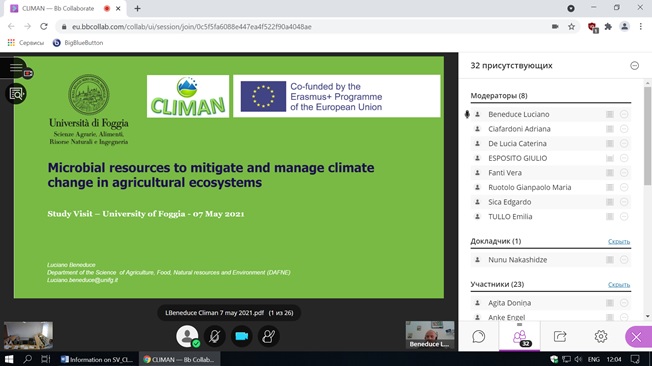Viewport: 652px width, 366px height.
Task: Switch to Word Information on SV_CL document
Action: (x=97, y=359)
